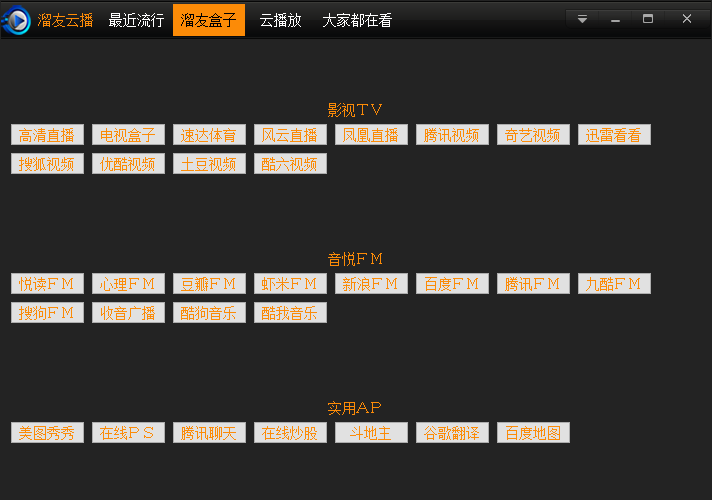Launch 优酷视频
This screenshot has width=712, height=500.
pos(128,163)
